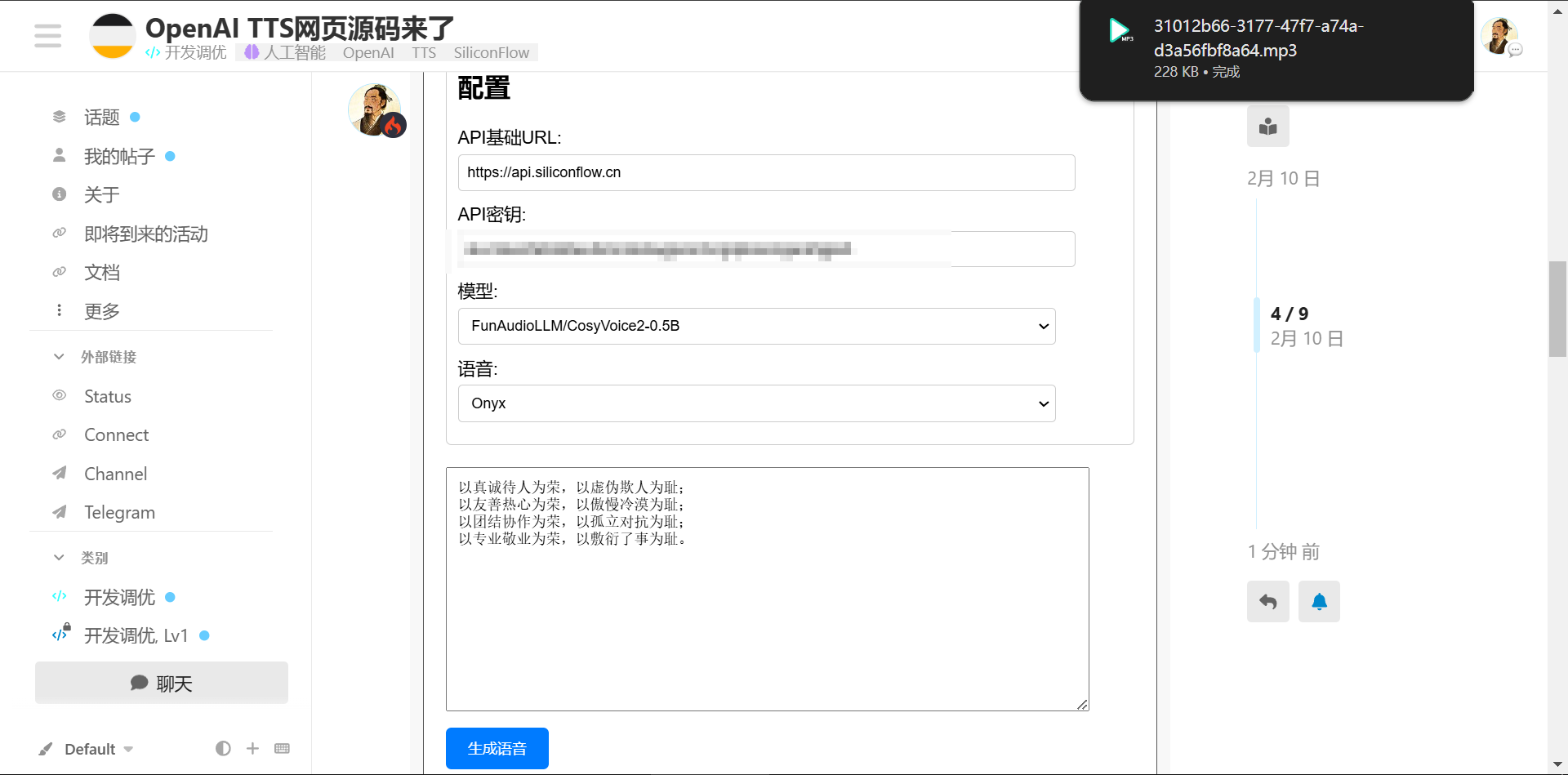Screen dimensions: 1568x775
Task: Click the locked code icon for 开发调优, Lv1
Action: tap(60, 634)
